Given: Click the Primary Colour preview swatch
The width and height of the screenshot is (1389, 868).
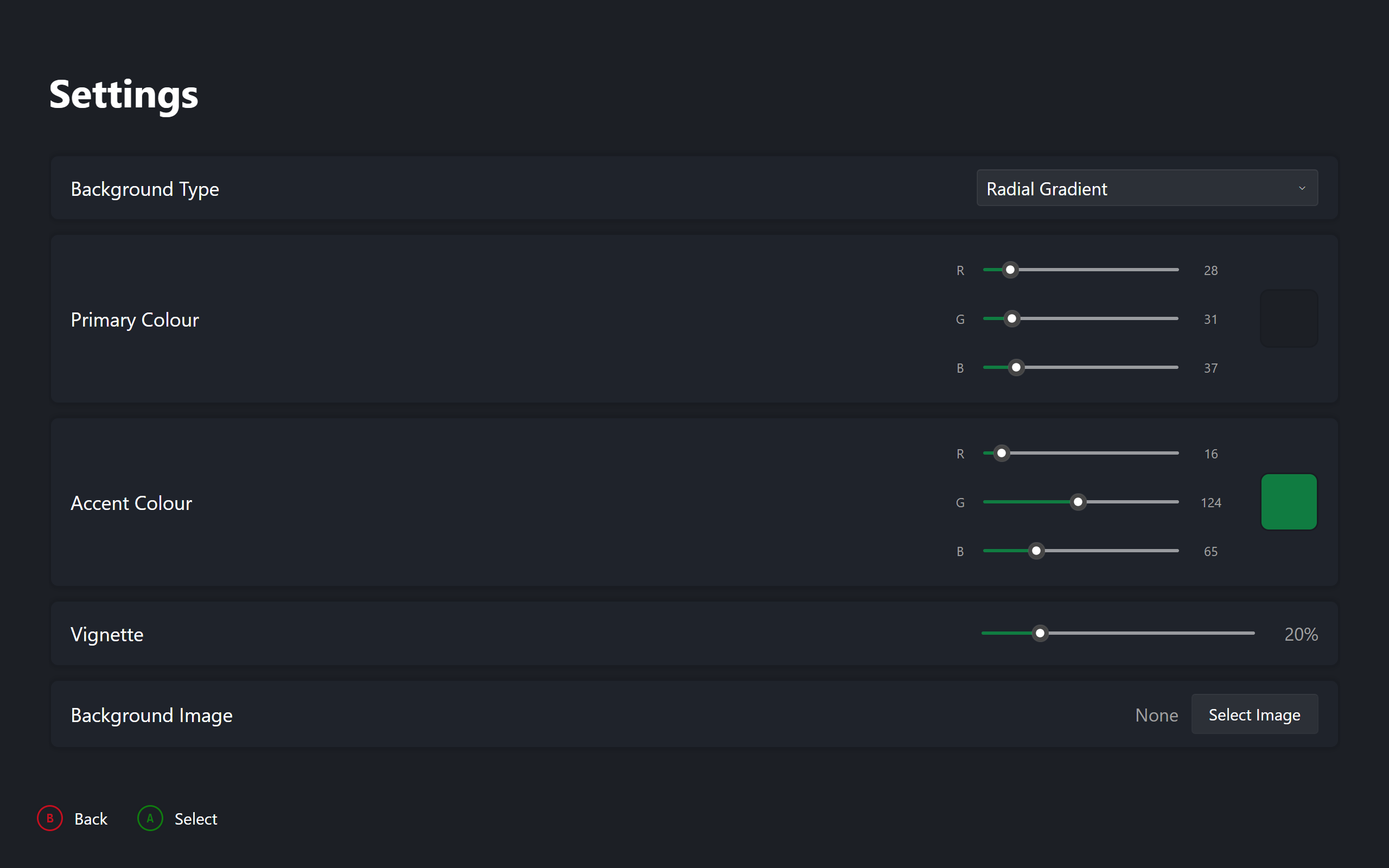Looking at the screenshot, I should point(1289,318).
